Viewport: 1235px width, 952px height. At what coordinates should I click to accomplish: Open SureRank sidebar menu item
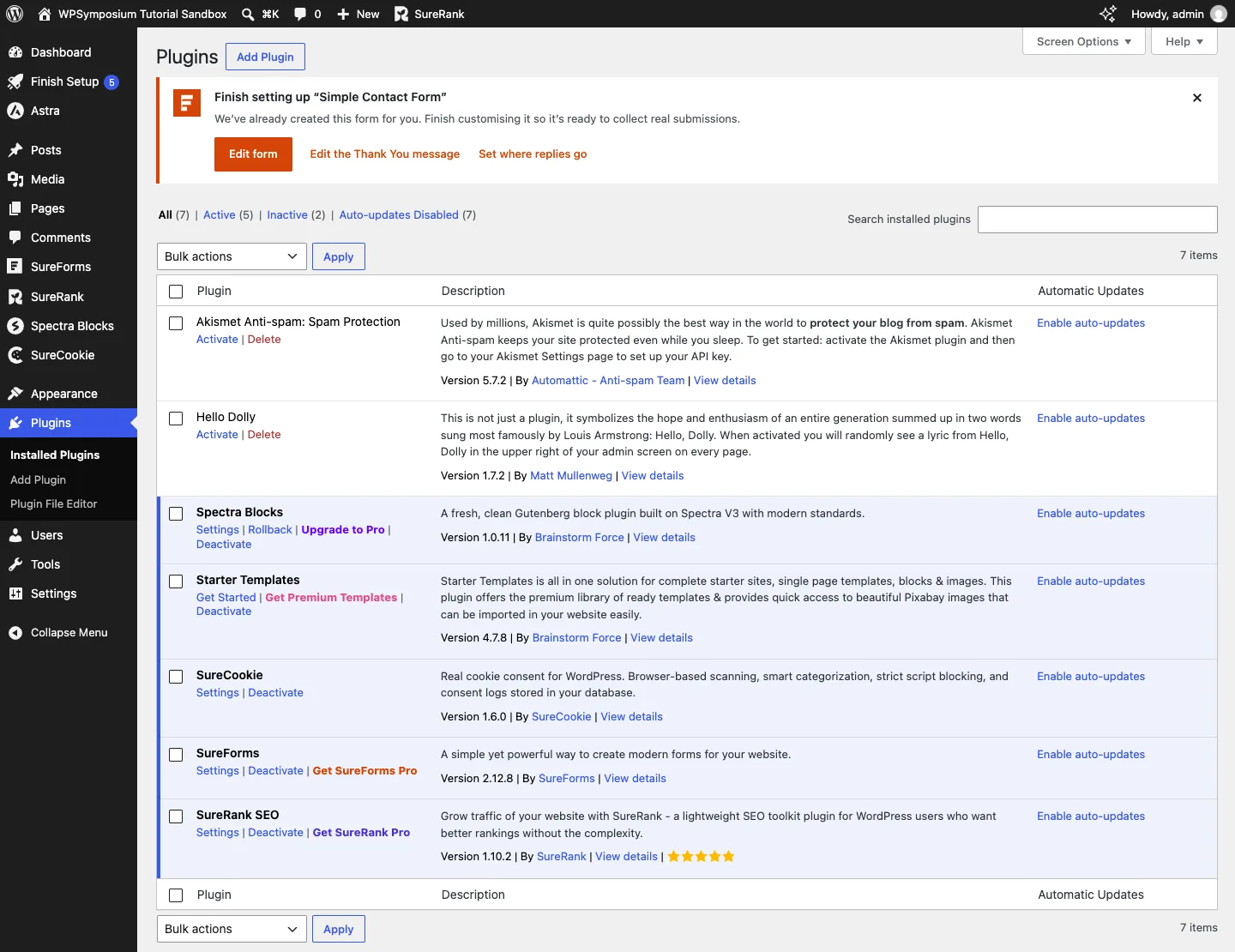69,297
